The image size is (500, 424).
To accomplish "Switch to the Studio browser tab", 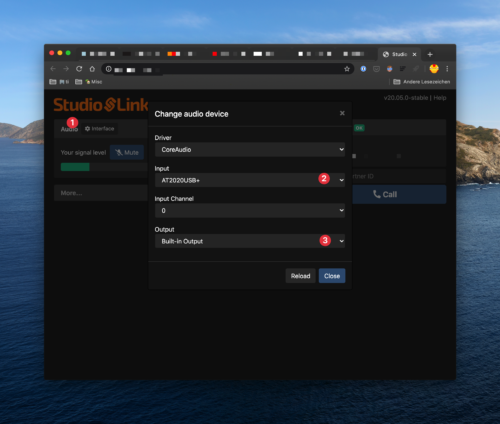I will pyautogui.click(x=399, y=54).
